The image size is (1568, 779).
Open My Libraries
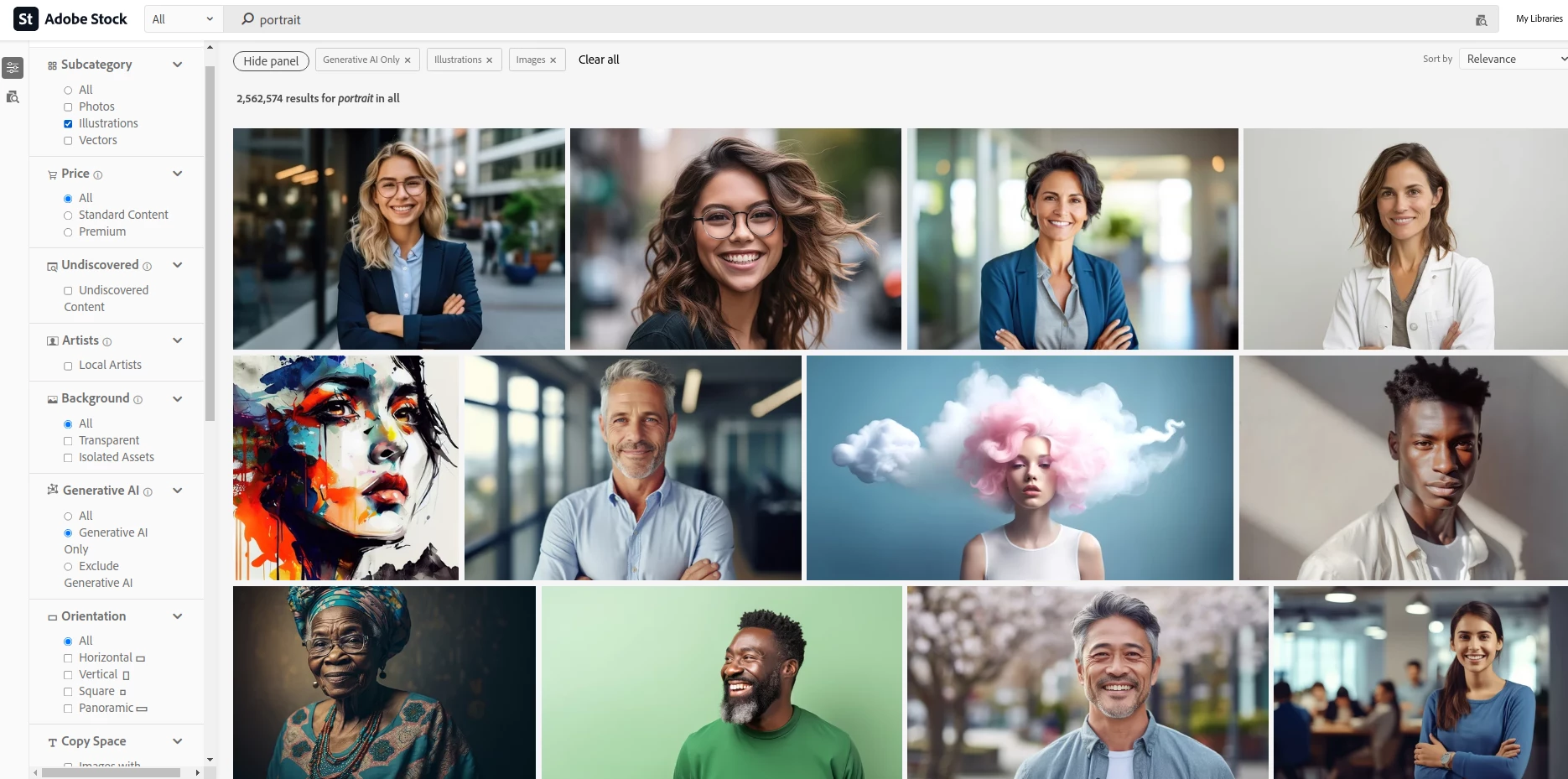[x=1539, y=18]
